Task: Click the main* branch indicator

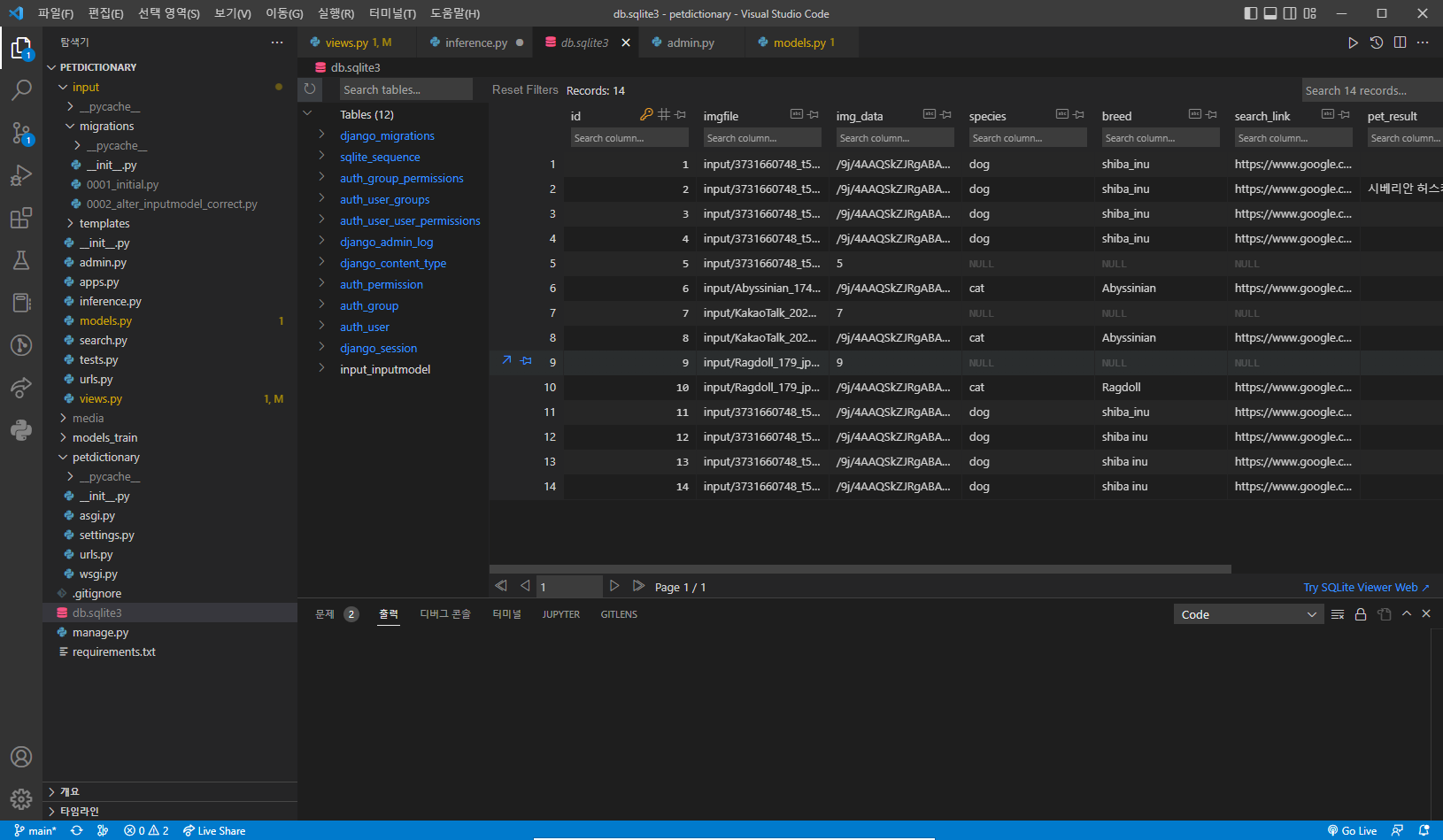Action: [x=35, y=830]
